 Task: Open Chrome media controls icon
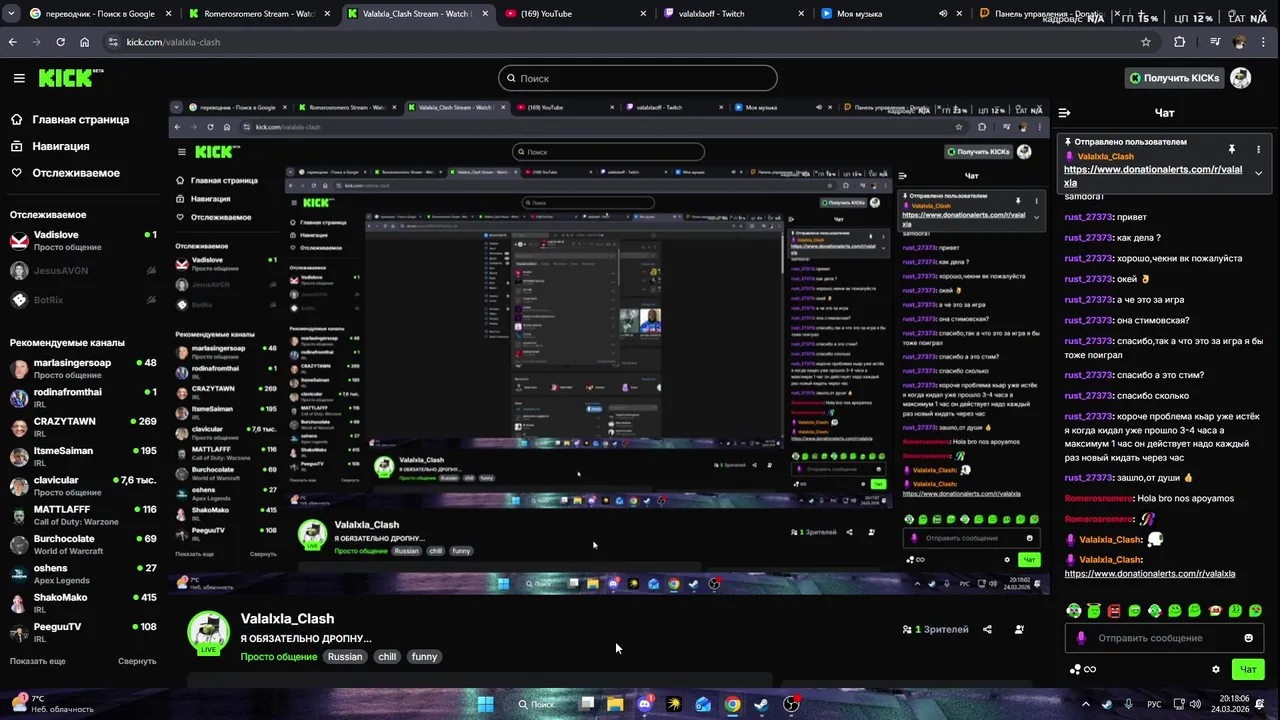pyautogui.click(x=1215, y=42)
